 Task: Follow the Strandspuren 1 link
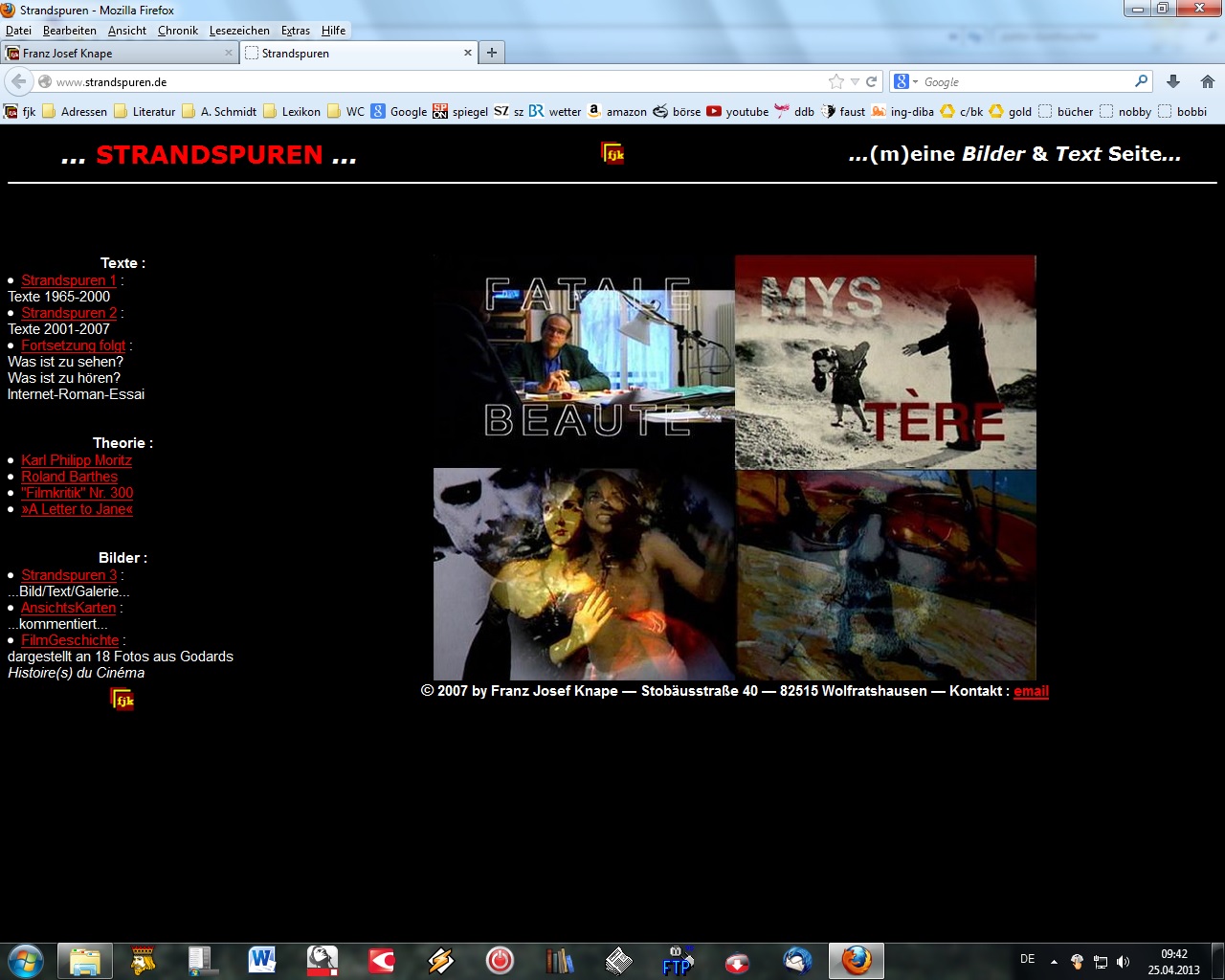69,280
